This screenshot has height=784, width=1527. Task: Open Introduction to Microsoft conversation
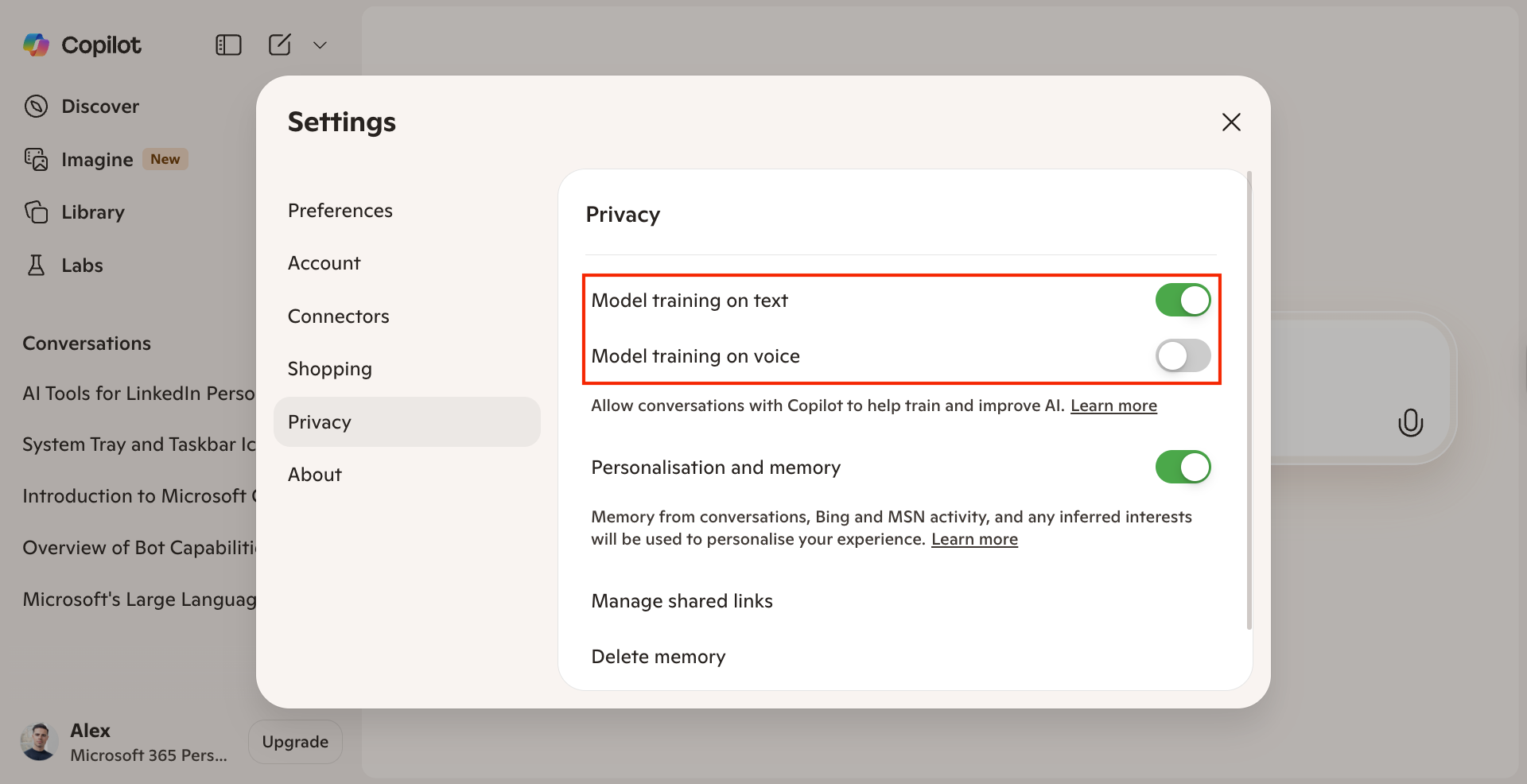point(138,496)
